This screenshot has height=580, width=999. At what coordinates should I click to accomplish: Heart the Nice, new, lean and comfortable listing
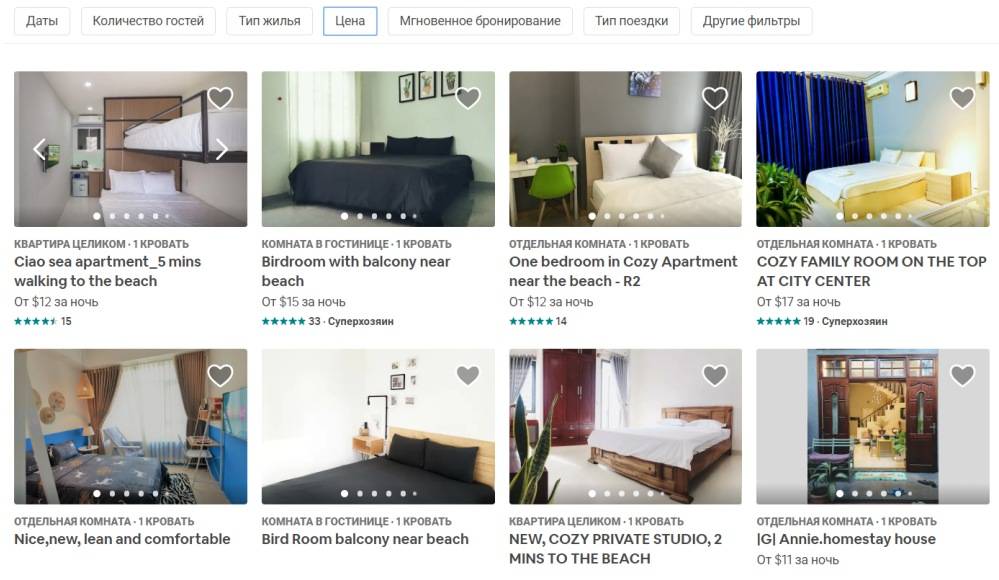click(220, 375)
